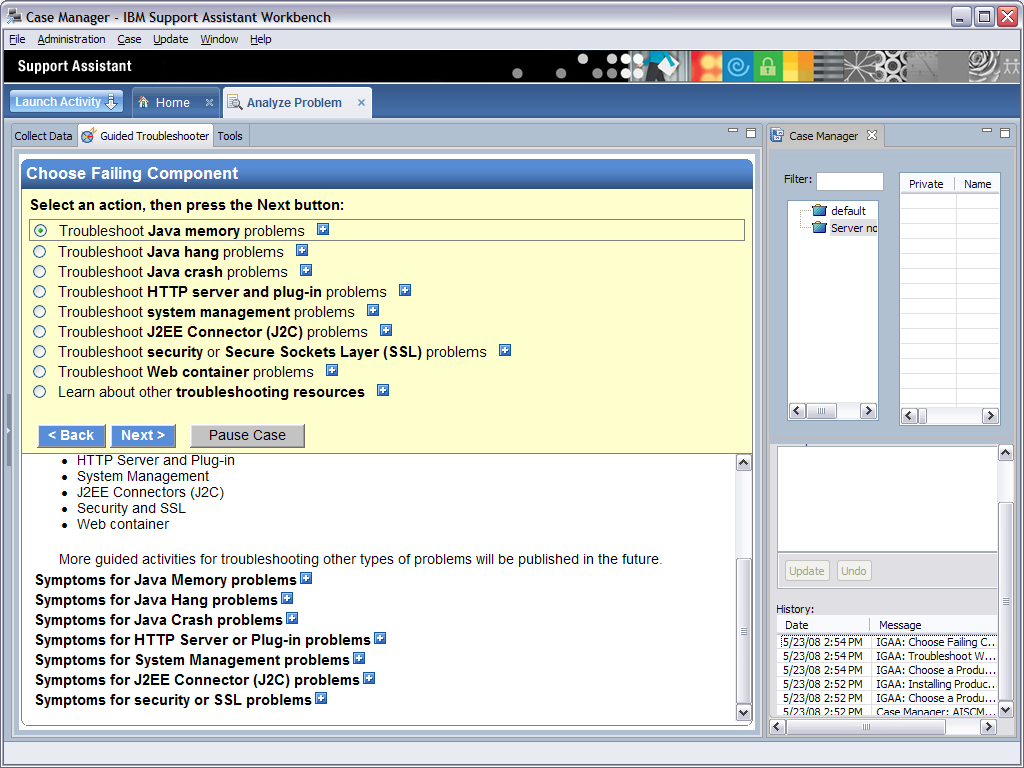Close the Analyze Problem tab

coord(361,103)
